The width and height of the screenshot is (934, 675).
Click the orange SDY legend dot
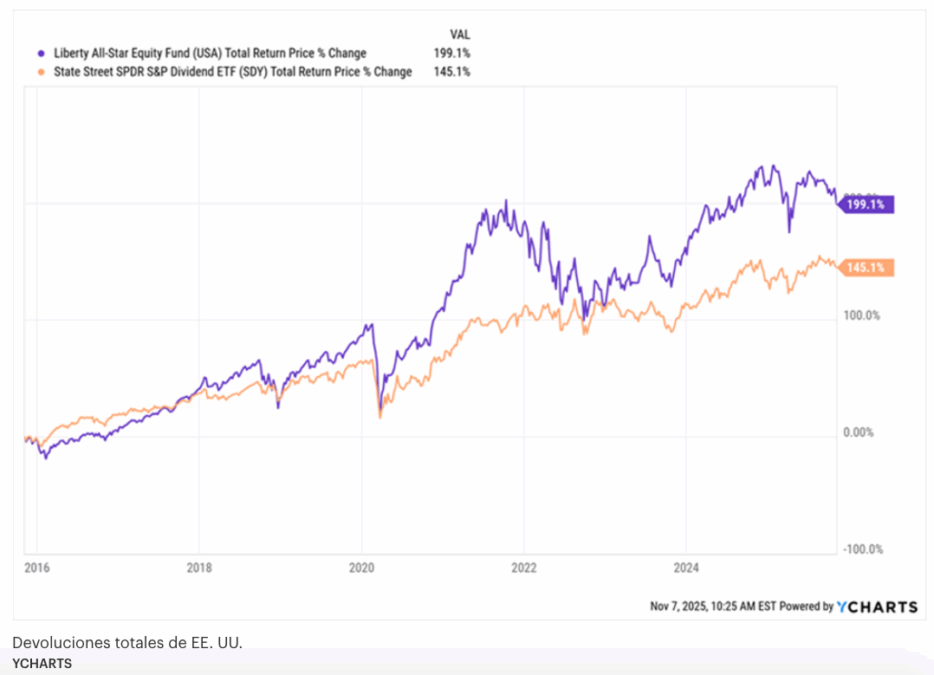[x=40, y=72]
